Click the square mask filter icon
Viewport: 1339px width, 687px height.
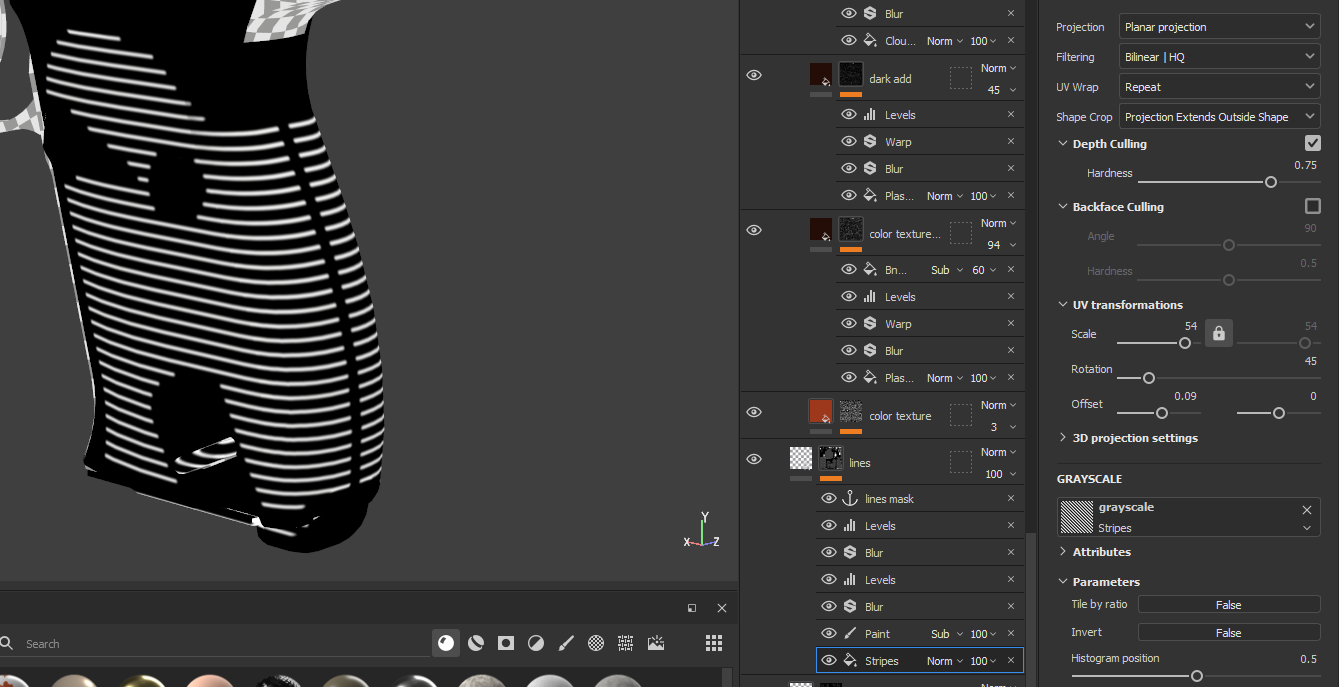(505, 643)
